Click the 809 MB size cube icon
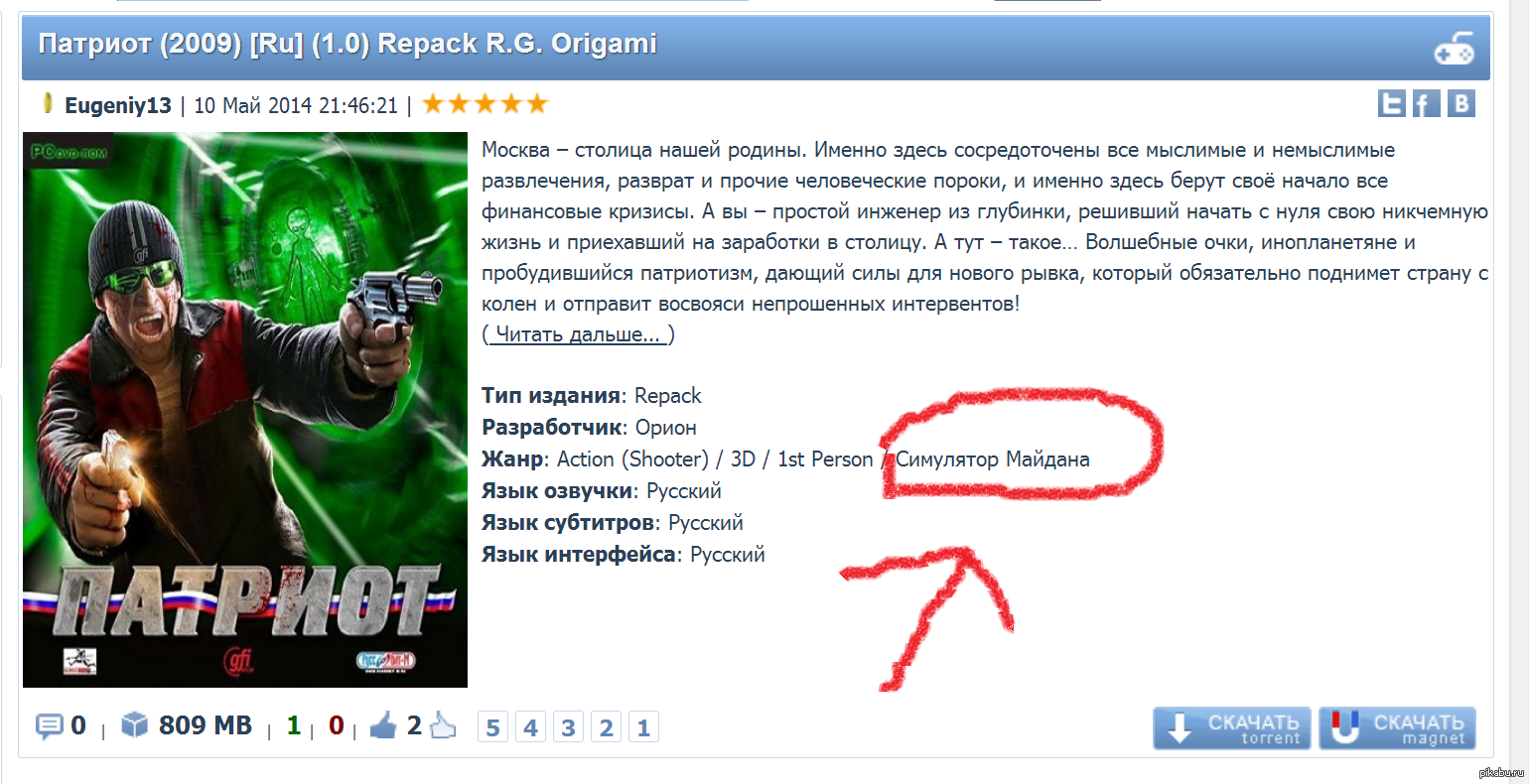 pos(134,725)
